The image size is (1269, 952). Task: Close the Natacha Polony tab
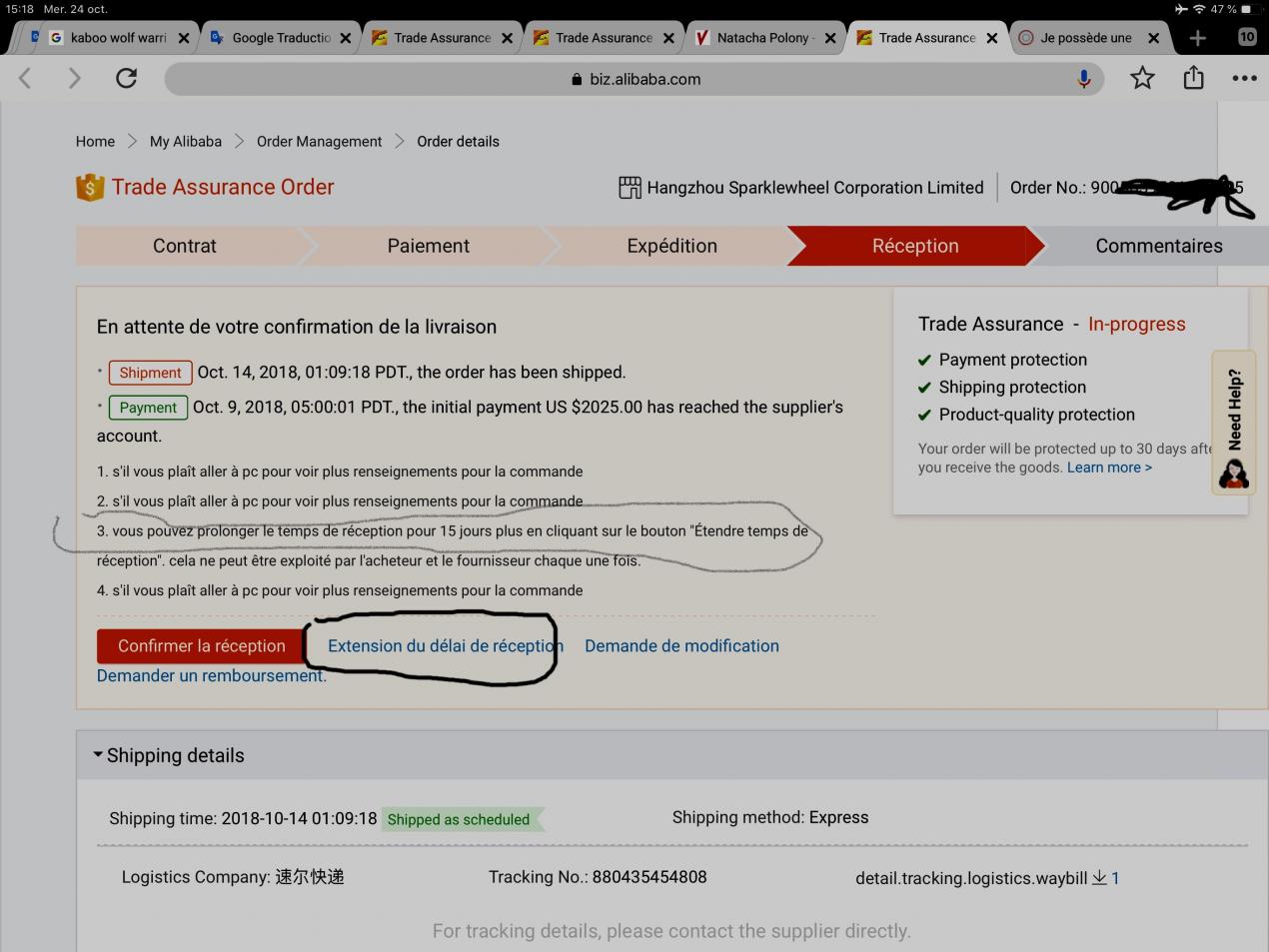(830, 38)
